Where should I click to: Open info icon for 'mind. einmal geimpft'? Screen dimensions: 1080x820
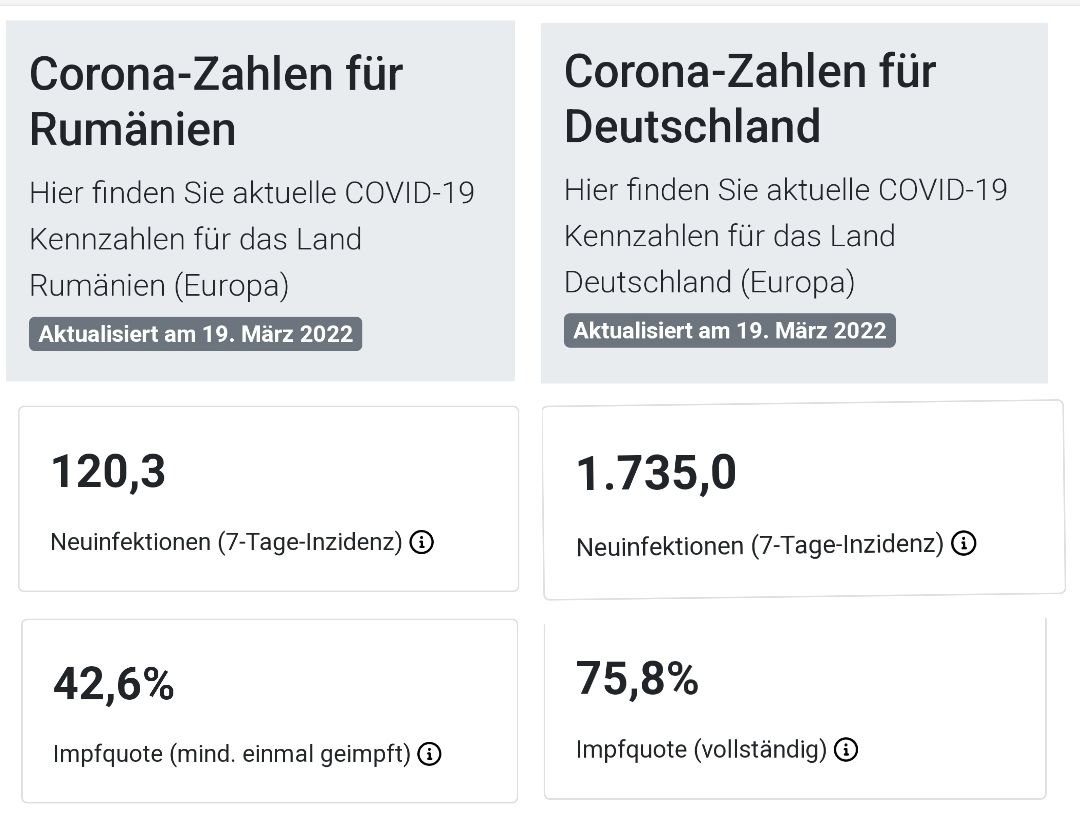[430, 754]
